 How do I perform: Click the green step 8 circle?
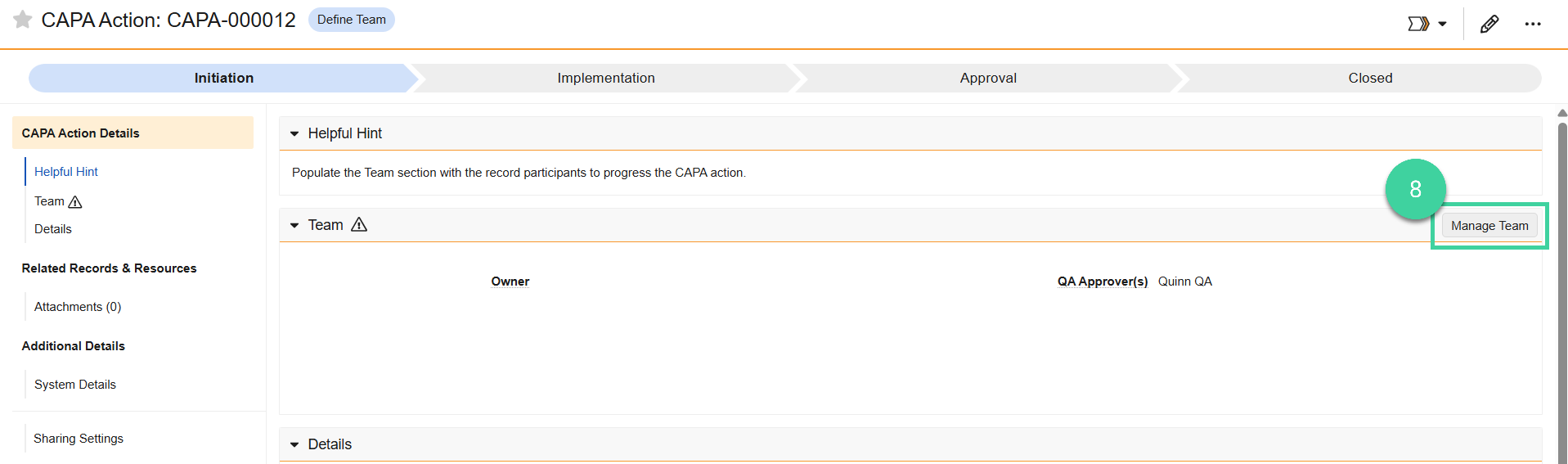(1415, 189)
